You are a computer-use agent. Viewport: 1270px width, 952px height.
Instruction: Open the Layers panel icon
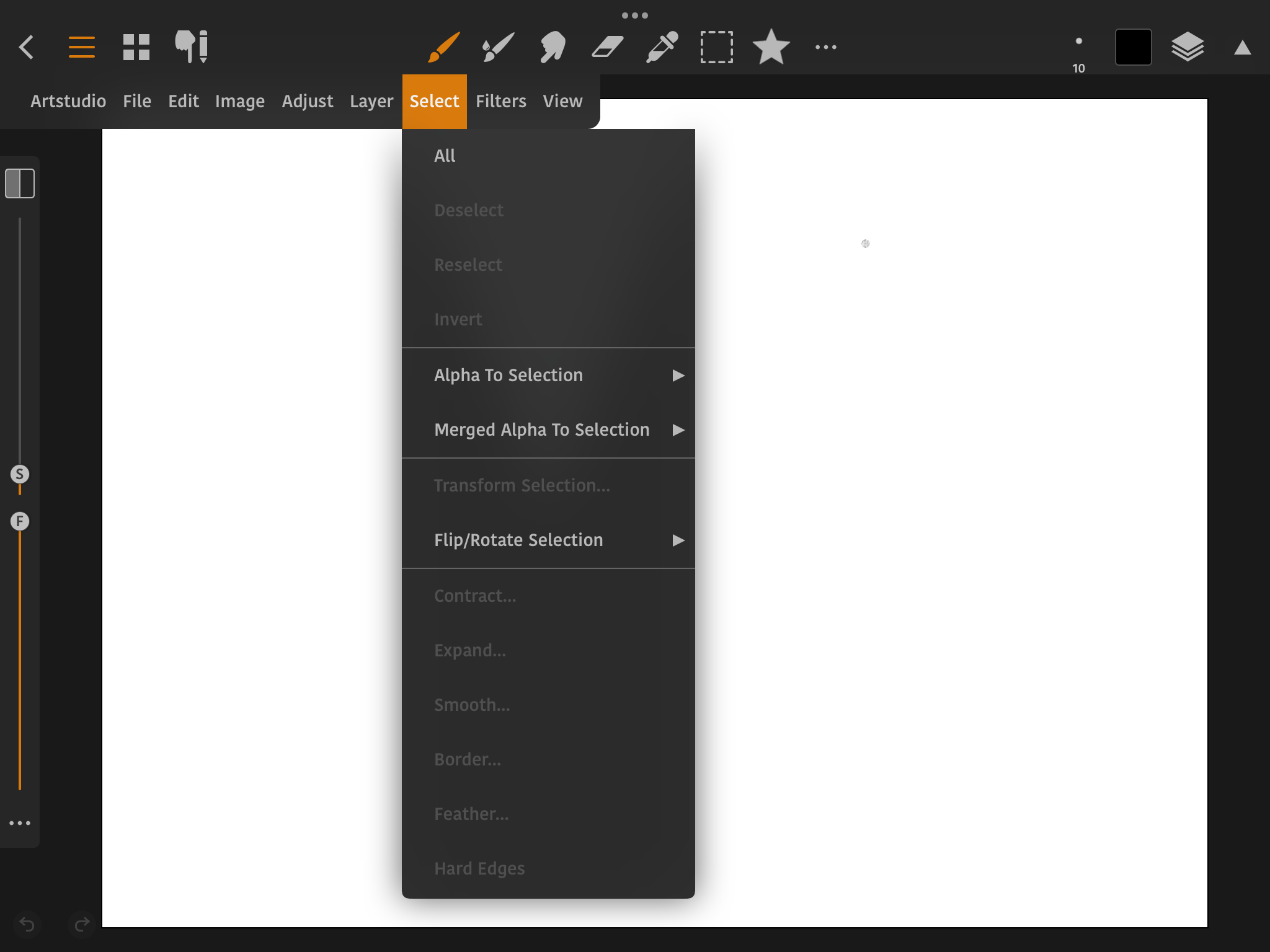click(x=1188, y=47)
